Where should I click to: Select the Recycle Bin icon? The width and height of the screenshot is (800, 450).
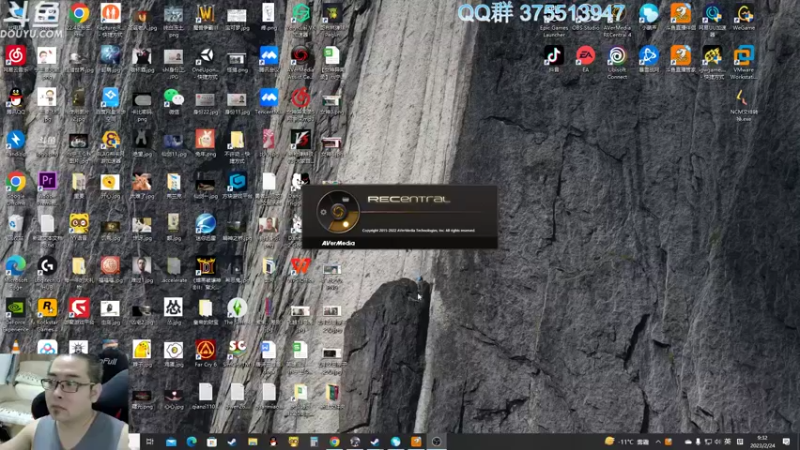16,227
